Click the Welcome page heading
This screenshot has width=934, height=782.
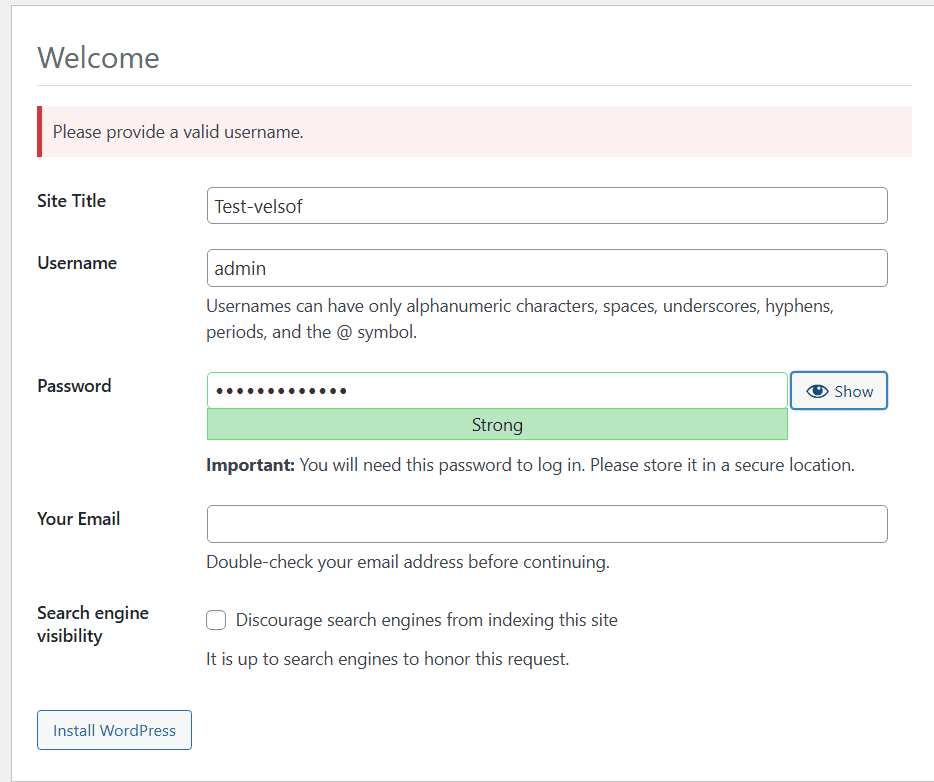[x=98, y=58]
